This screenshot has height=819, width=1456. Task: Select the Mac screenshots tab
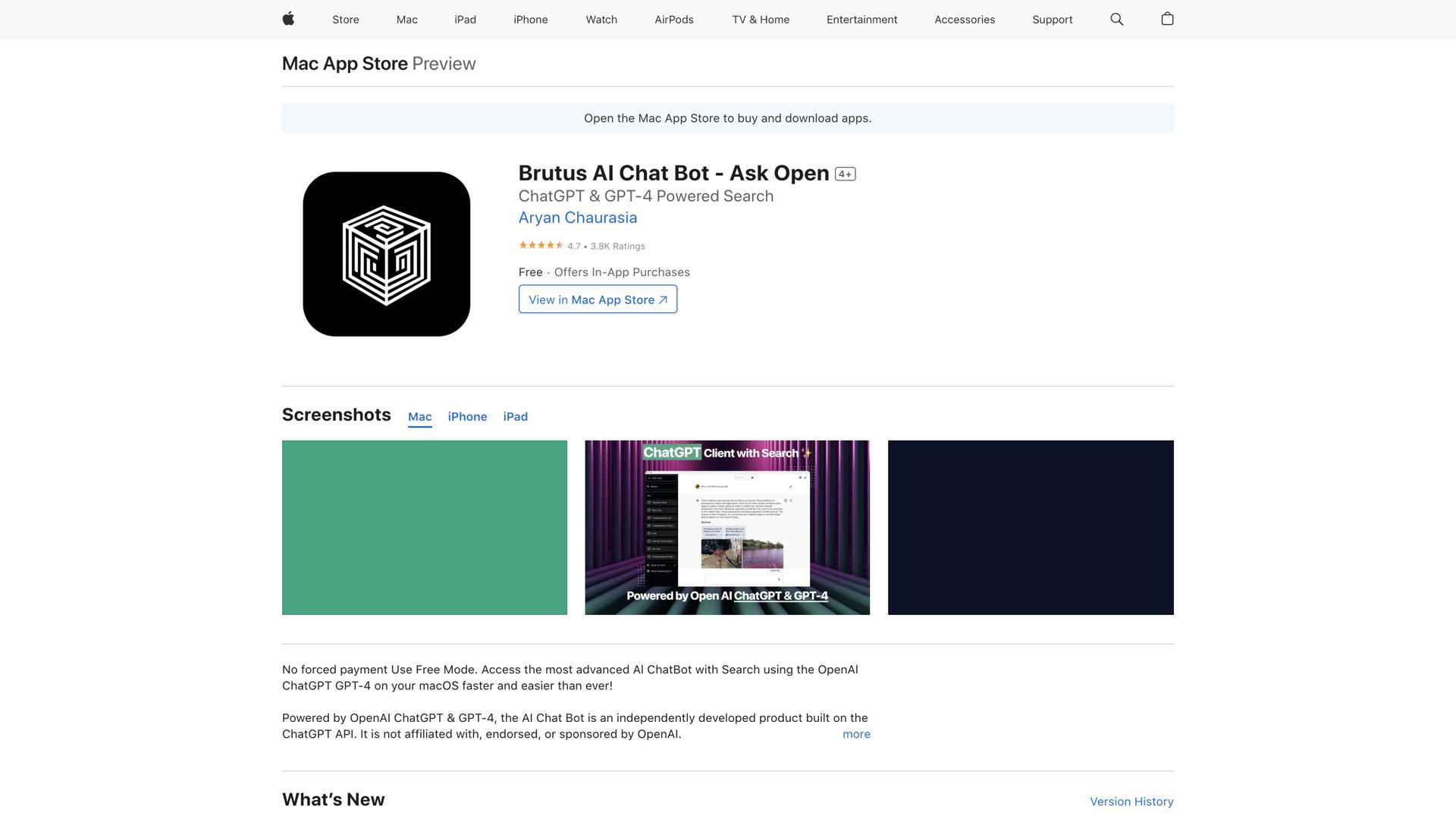tap(419, 416)
